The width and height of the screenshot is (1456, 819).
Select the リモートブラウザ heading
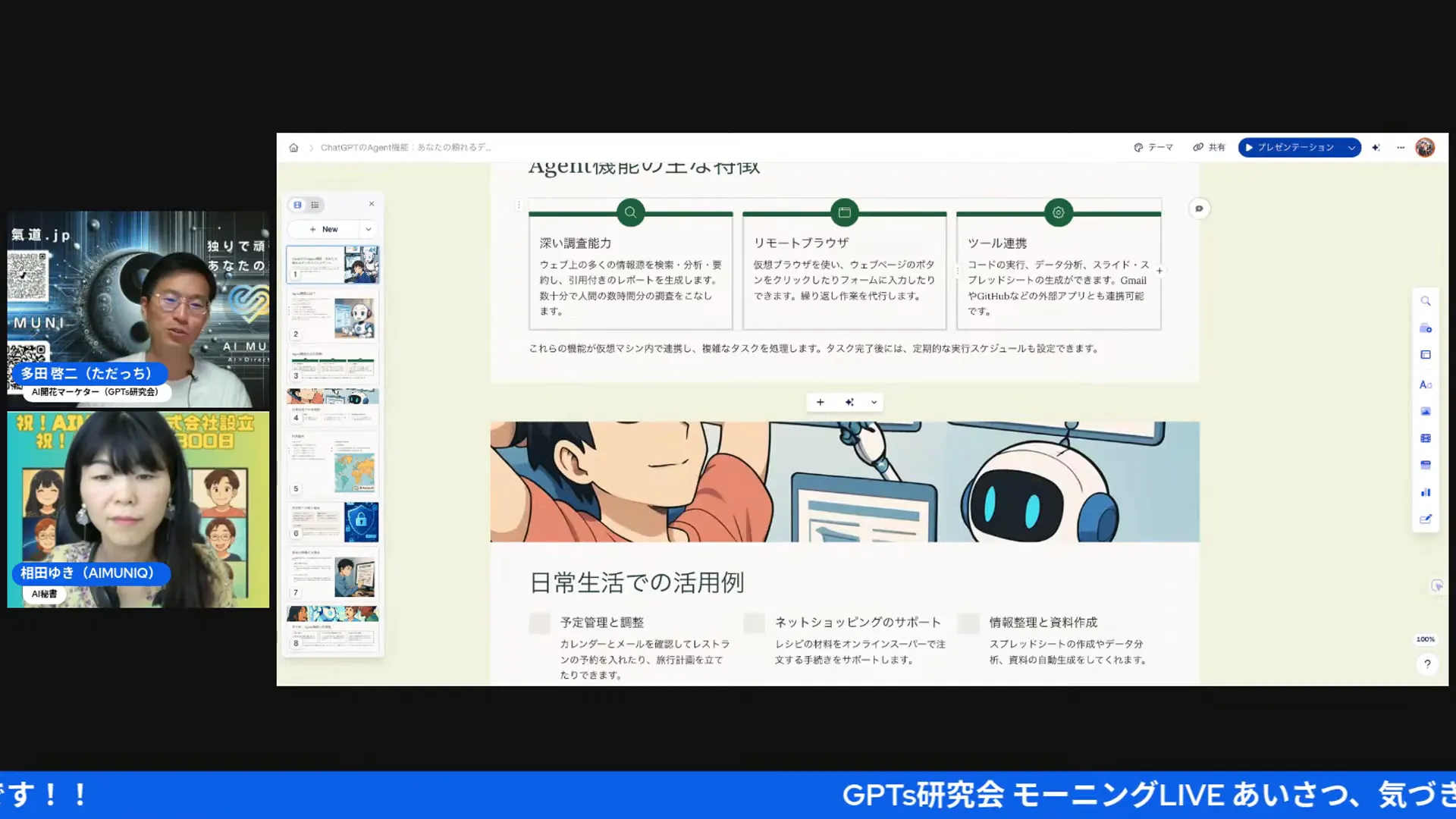[801, 243]
